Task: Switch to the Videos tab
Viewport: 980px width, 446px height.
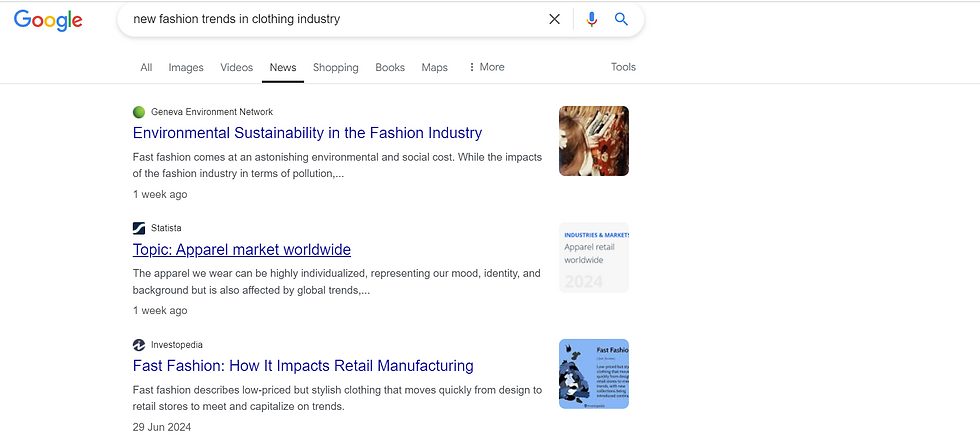Action: 236,67
